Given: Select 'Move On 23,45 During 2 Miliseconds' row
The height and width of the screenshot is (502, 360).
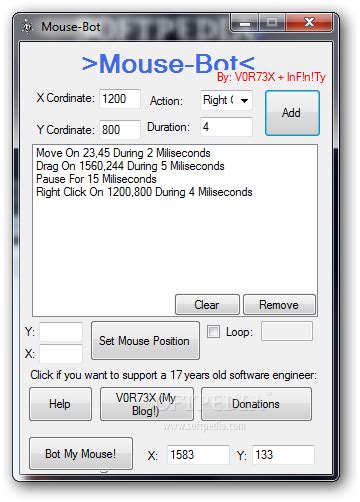Looking at the screenshot, I should click(123, 153).
